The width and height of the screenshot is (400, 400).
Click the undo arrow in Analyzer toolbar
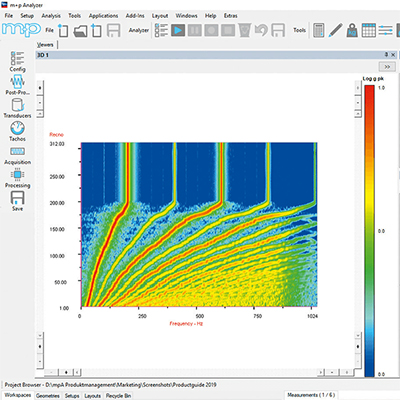(x=261, y=30)
